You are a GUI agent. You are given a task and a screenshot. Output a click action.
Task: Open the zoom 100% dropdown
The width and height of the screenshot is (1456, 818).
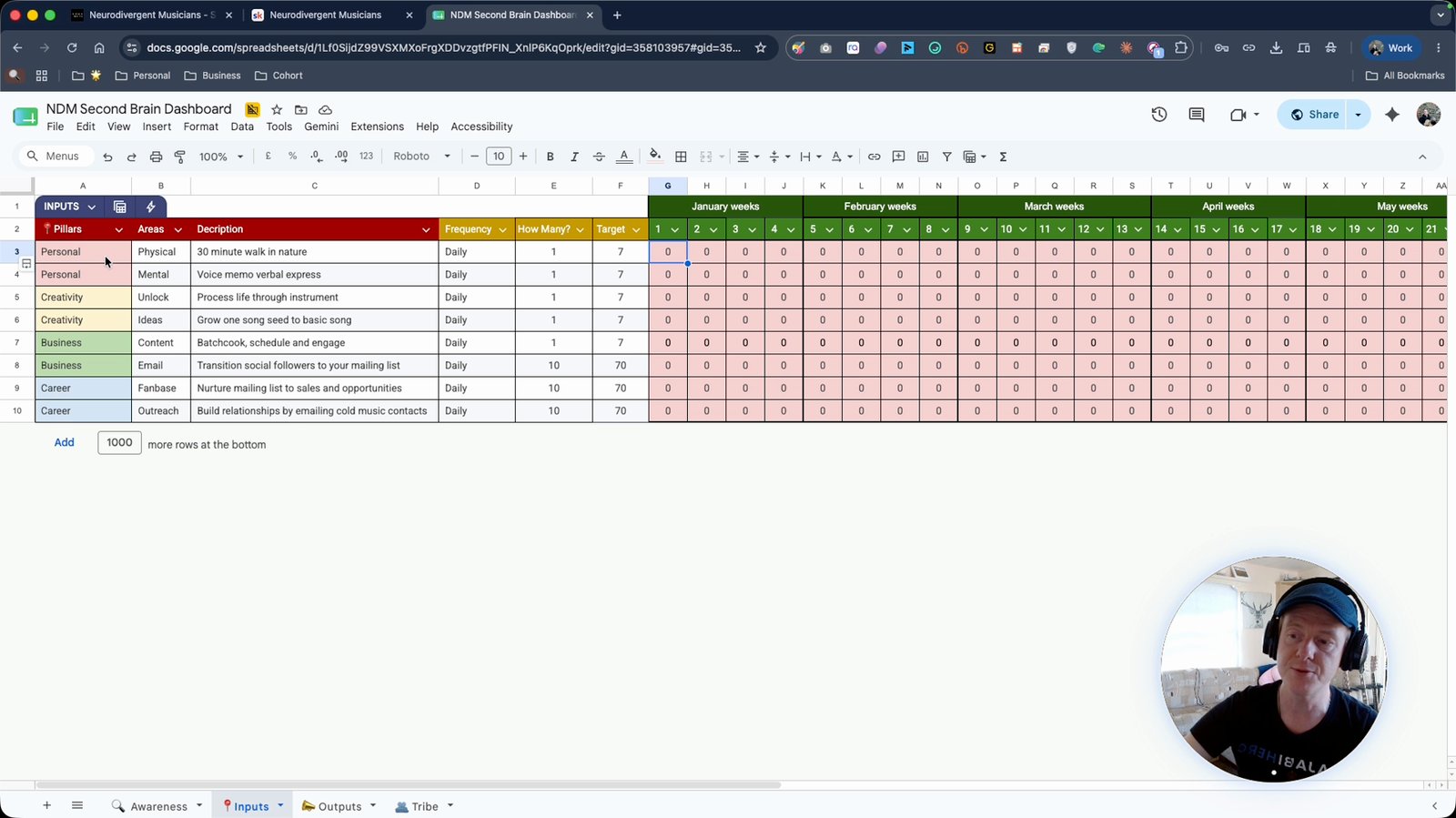coord(222,157)
